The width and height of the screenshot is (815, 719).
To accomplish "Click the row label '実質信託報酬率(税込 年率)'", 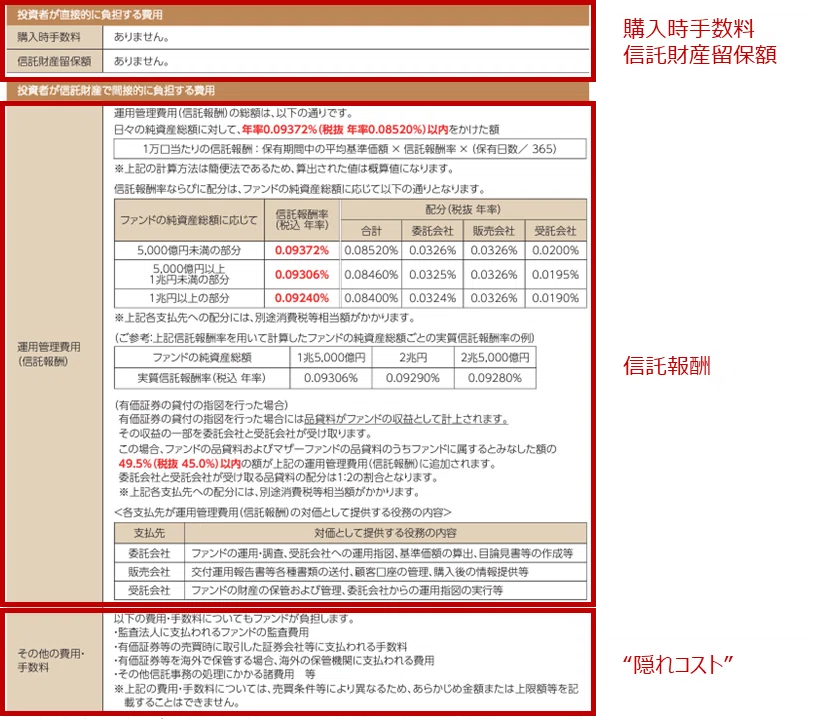I will coord(202,378).
